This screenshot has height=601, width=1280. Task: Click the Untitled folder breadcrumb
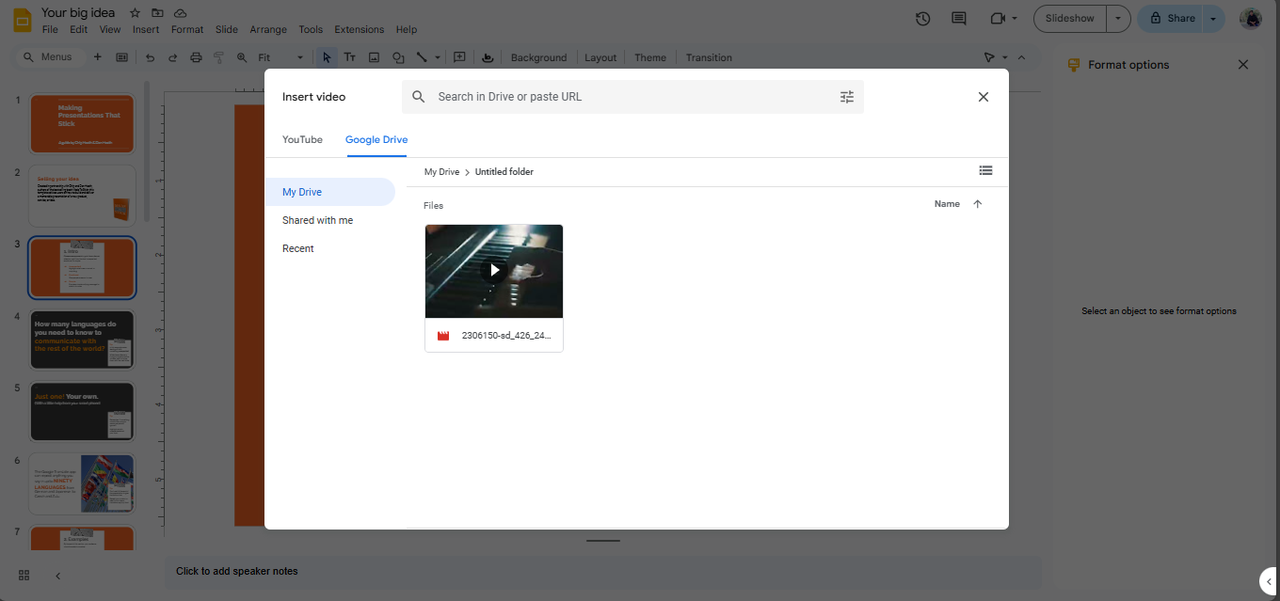click(504, 172)
